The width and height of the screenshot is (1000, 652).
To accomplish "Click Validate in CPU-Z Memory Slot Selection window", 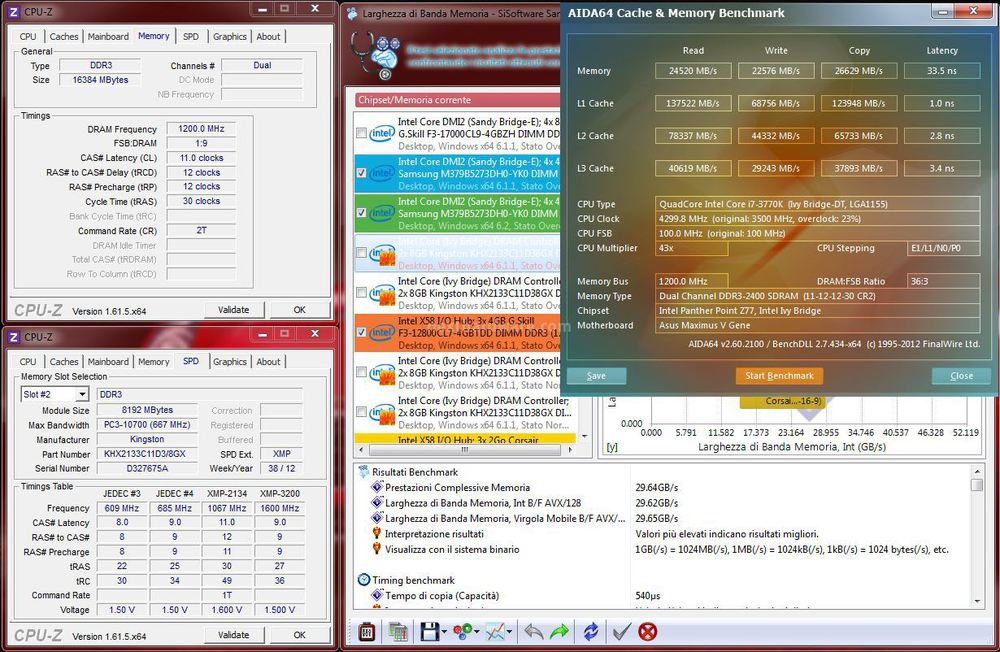I will coord(233,635).
